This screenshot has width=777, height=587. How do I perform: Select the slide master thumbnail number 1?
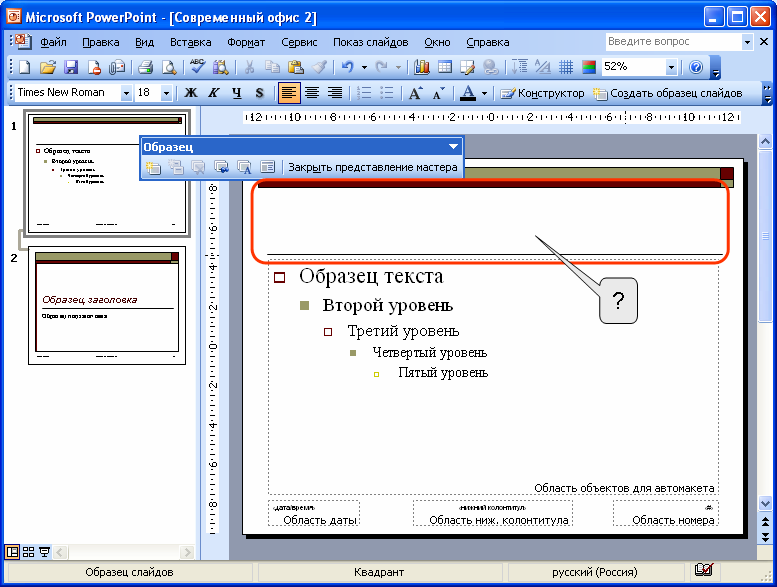107,173
